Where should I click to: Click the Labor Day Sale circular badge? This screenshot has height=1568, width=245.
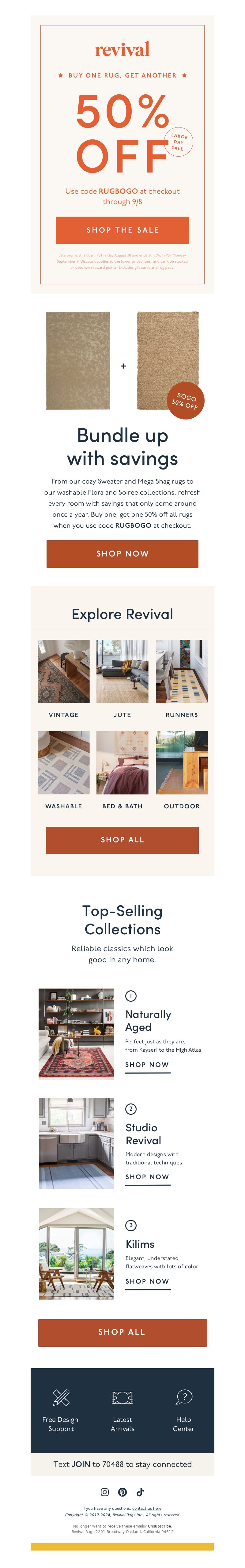[178, 142]
